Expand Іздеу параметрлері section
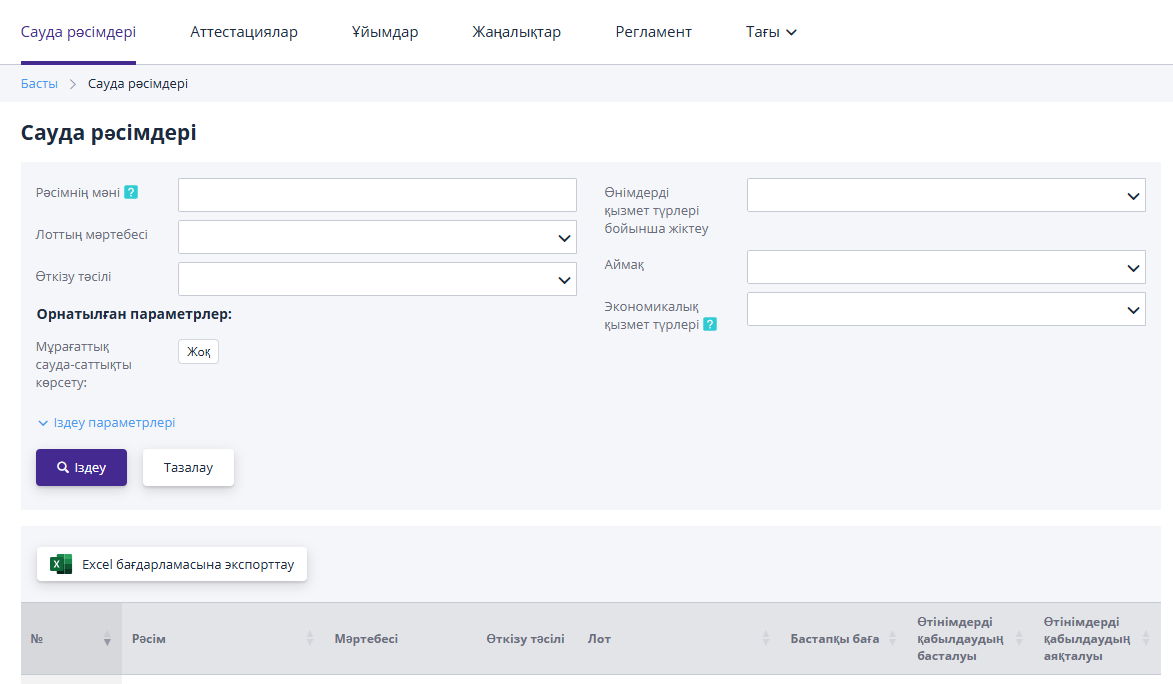The height and width of the screenshot is (684, 1173). pos(107,423)
